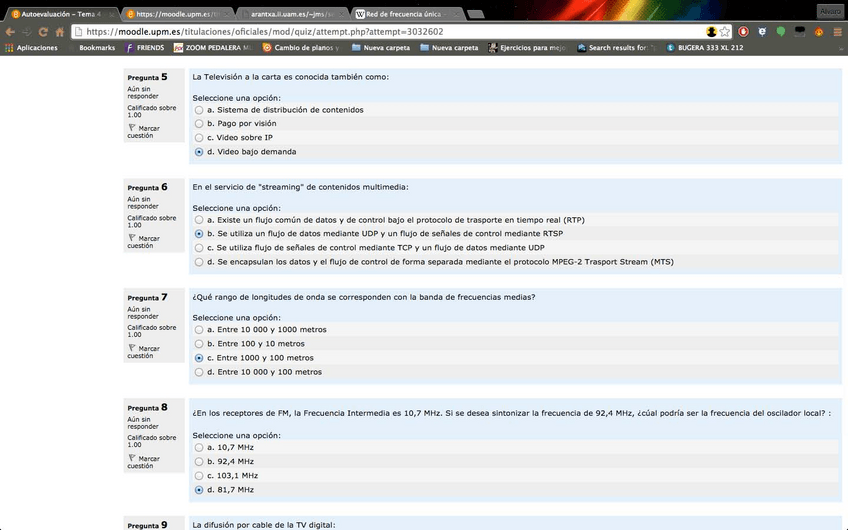Image resolution: width=848 pixels, height=530 pixels.
Task: Select option b. Pago por visión
Action: click(199, 124)
